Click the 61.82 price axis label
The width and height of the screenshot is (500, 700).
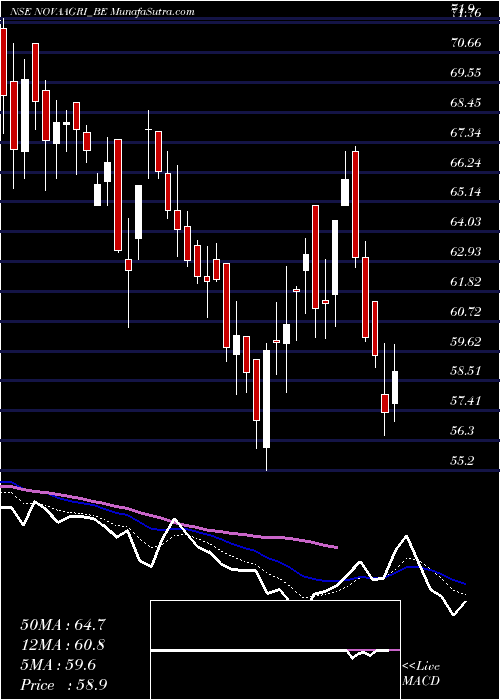pyautogui.click(x=466, y=282)
